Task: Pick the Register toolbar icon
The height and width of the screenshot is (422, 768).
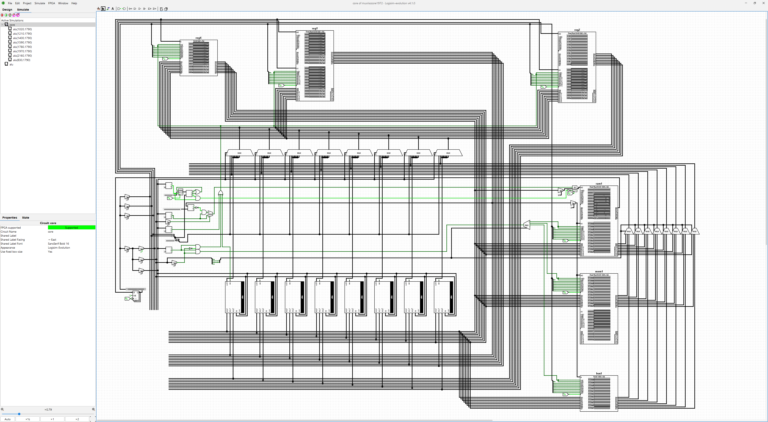Action: click(166, 9)
